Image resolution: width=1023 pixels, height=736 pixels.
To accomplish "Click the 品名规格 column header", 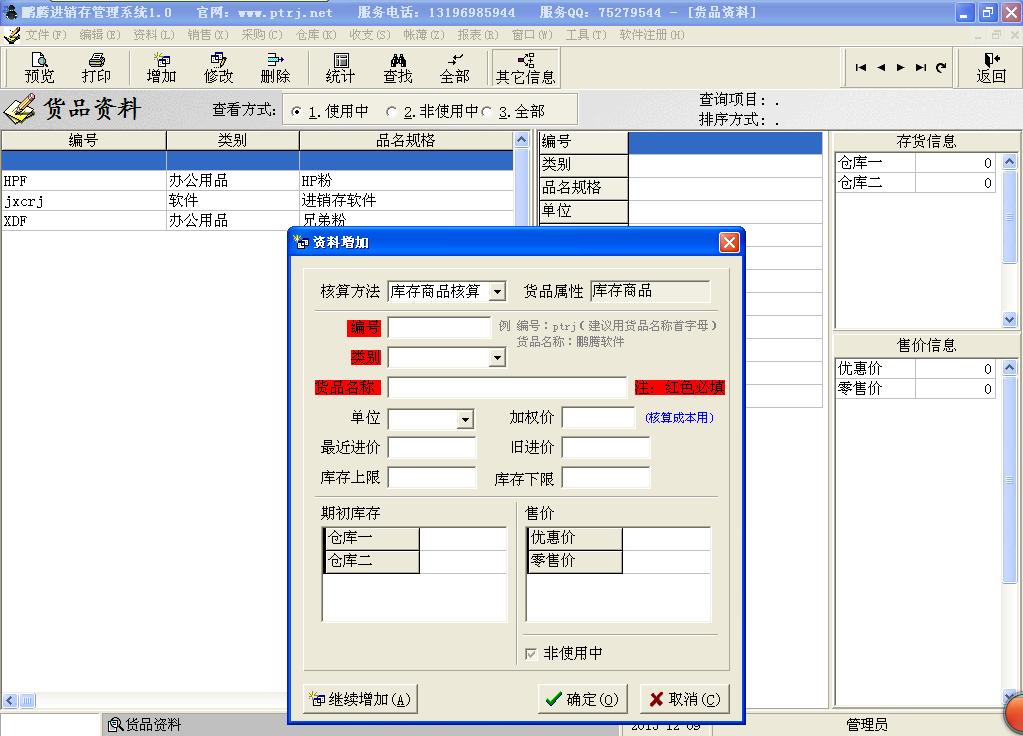I will 406,141.
